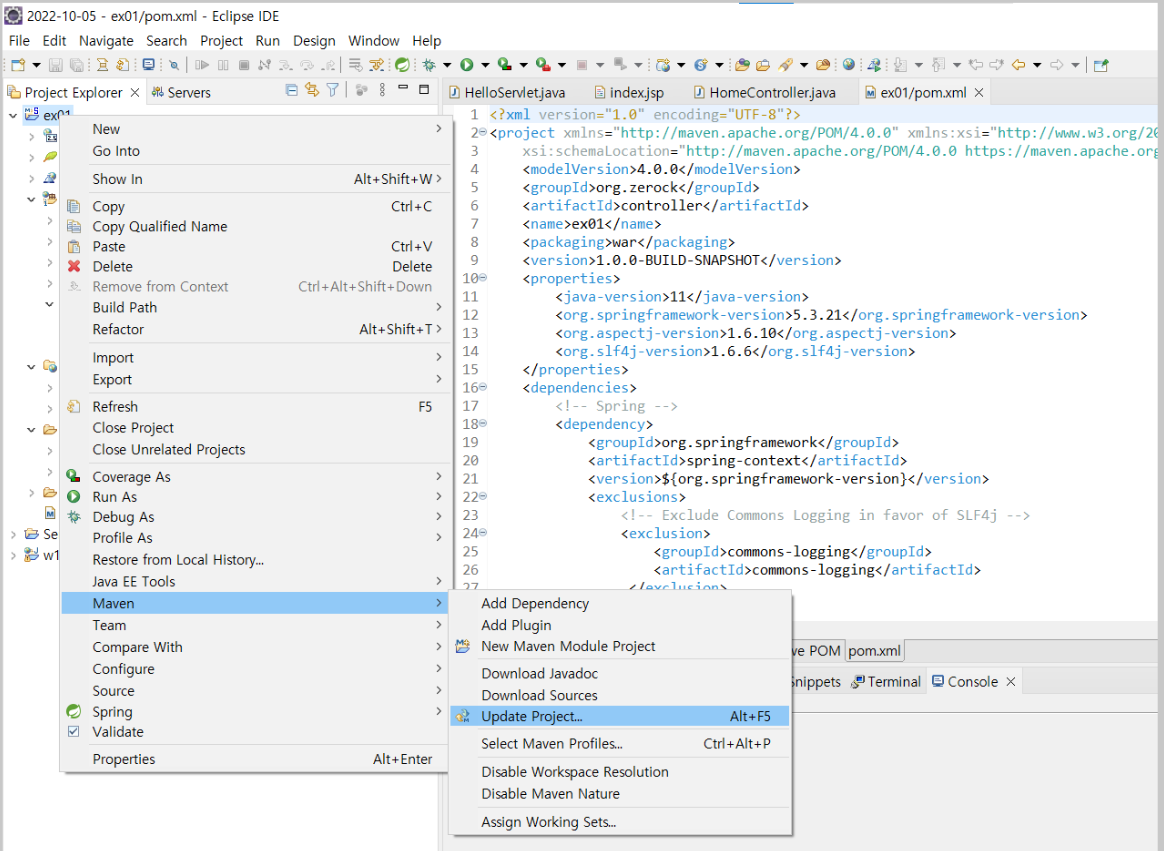Screen dimensions: 1164x851
Task: Click the Save All toolbar icon
Action: click(76, 65)
